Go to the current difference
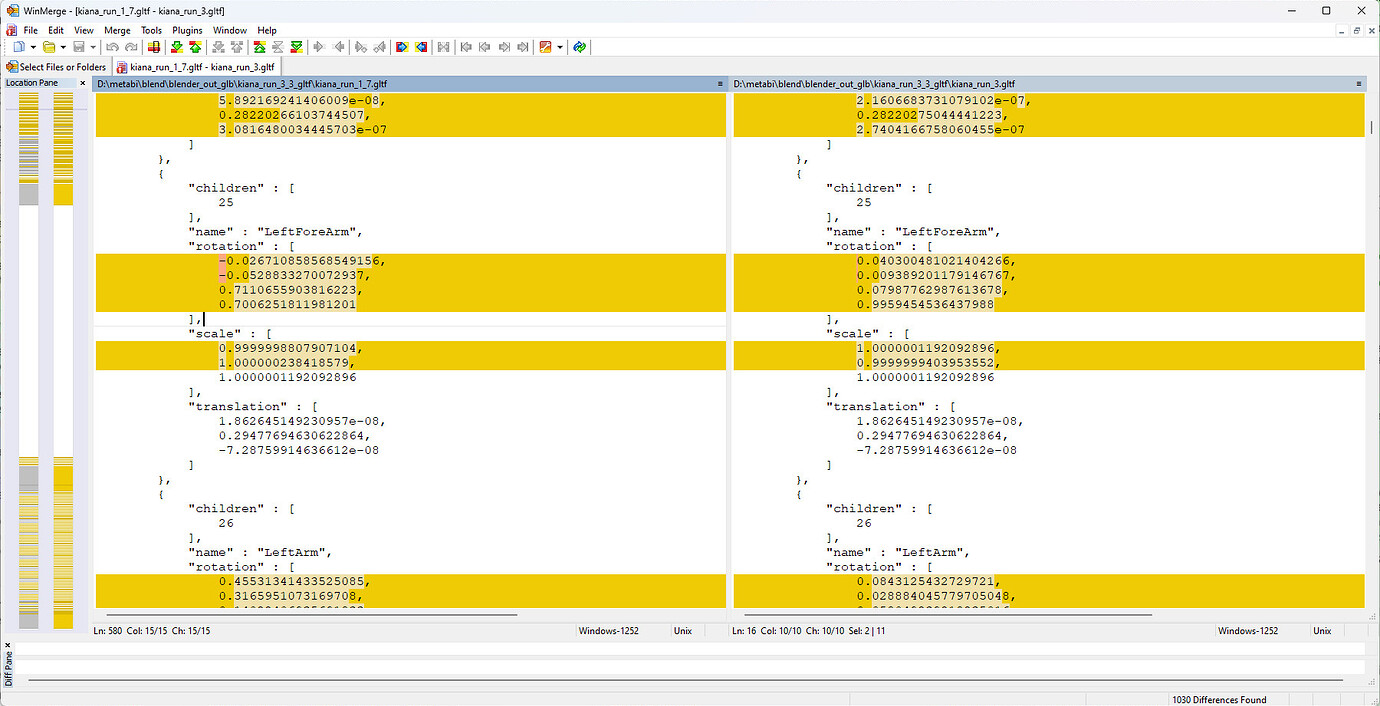The height and width of the screenshot is (706, 1380). tap(278, 47)
